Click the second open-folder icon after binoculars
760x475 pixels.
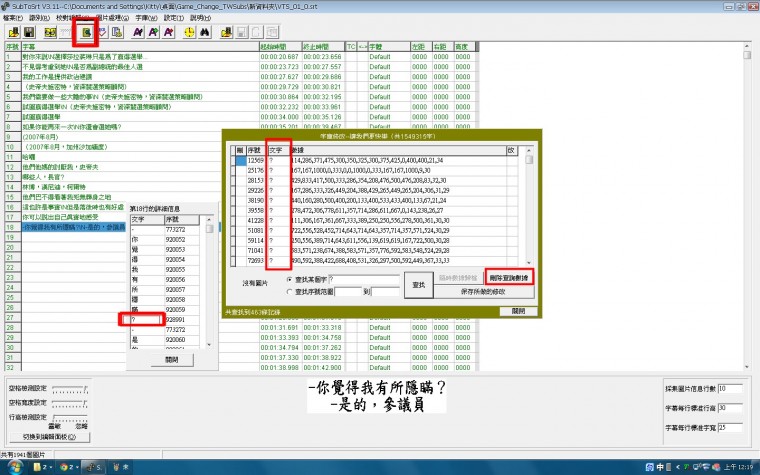tap(226, 32)
